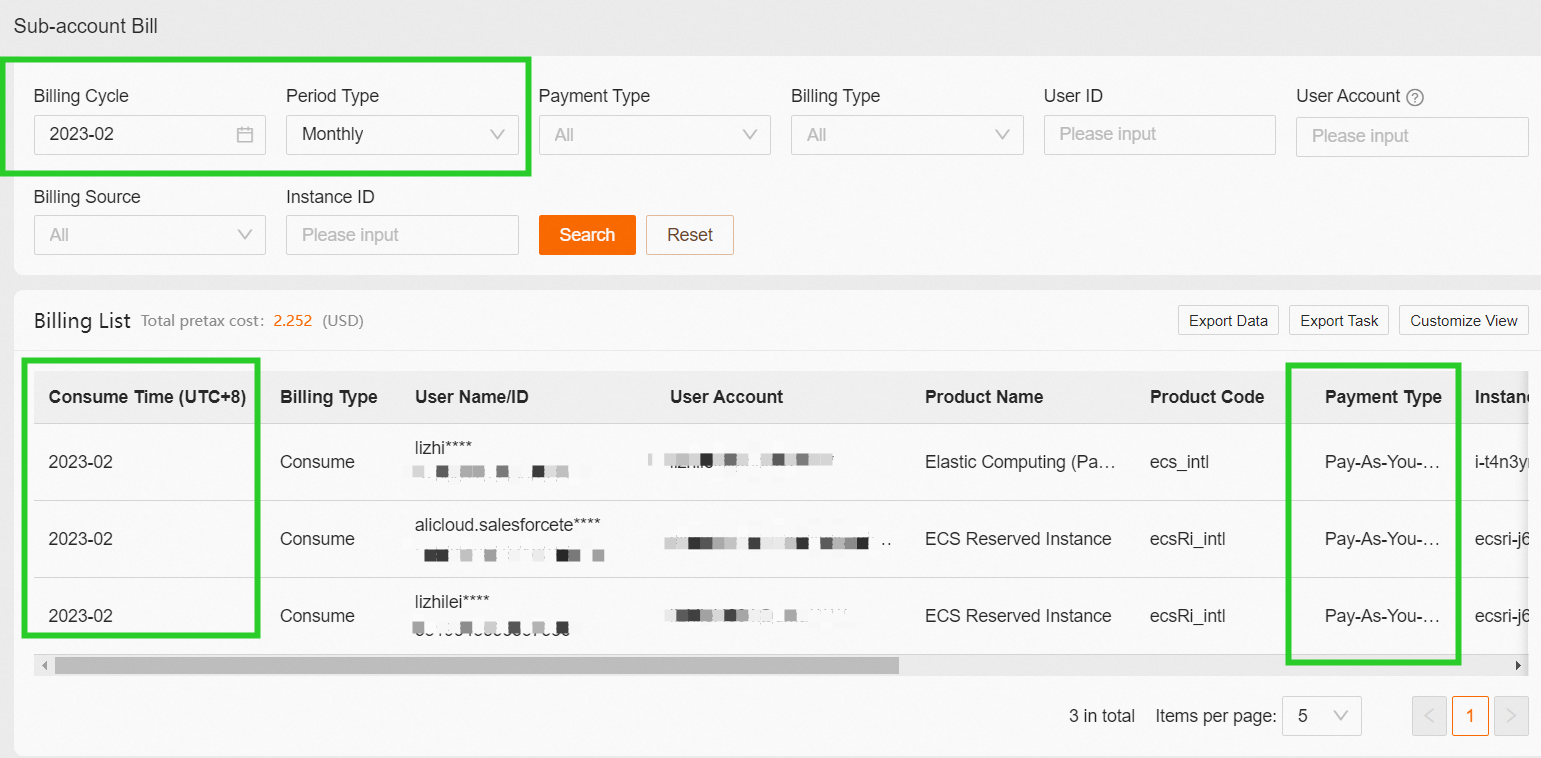Select page 1 in pagination
Image resolution: width=1541 pixels, height=758 pixels.
pos(1470,716)
